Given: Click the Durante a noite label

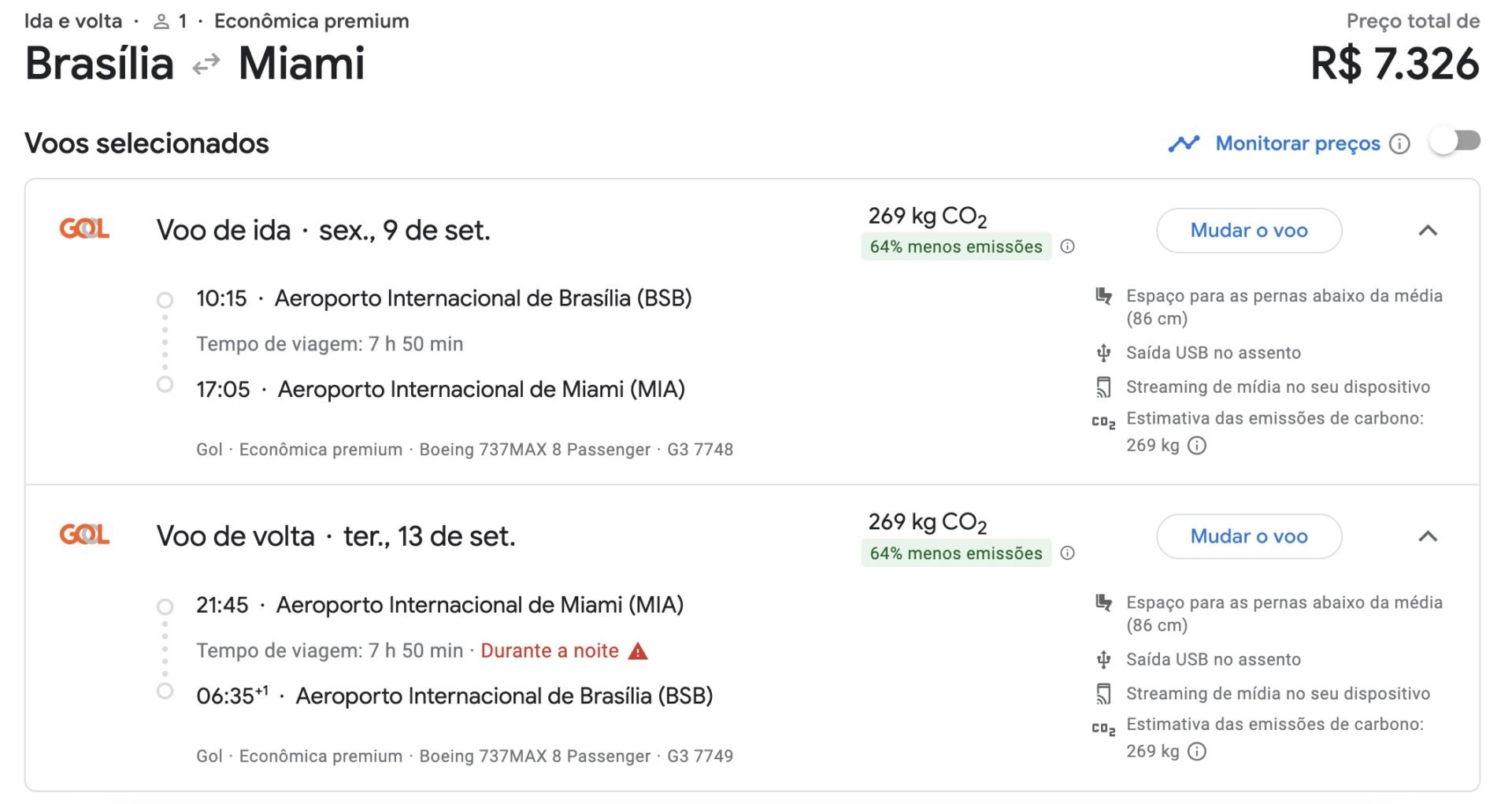Looking at the screenshot, I should pyautogui.click(x=550, y=651).
